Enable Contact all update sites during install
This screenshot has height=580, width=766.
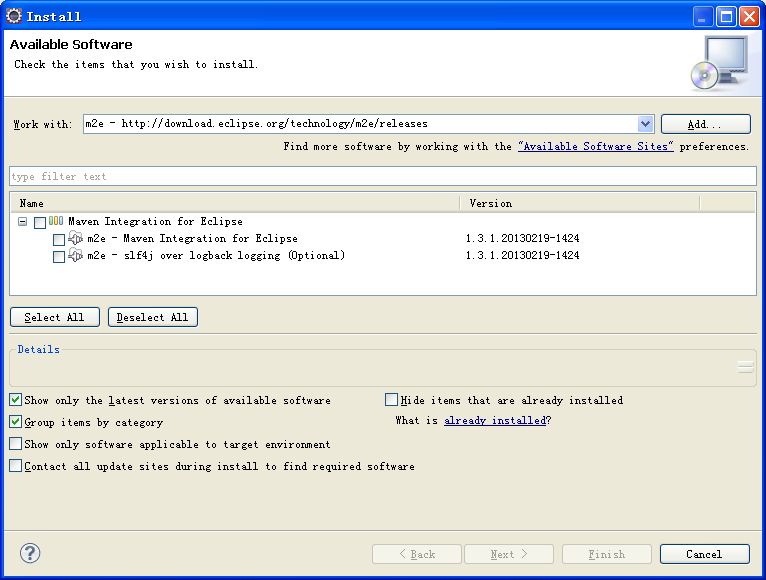(16, 465)
